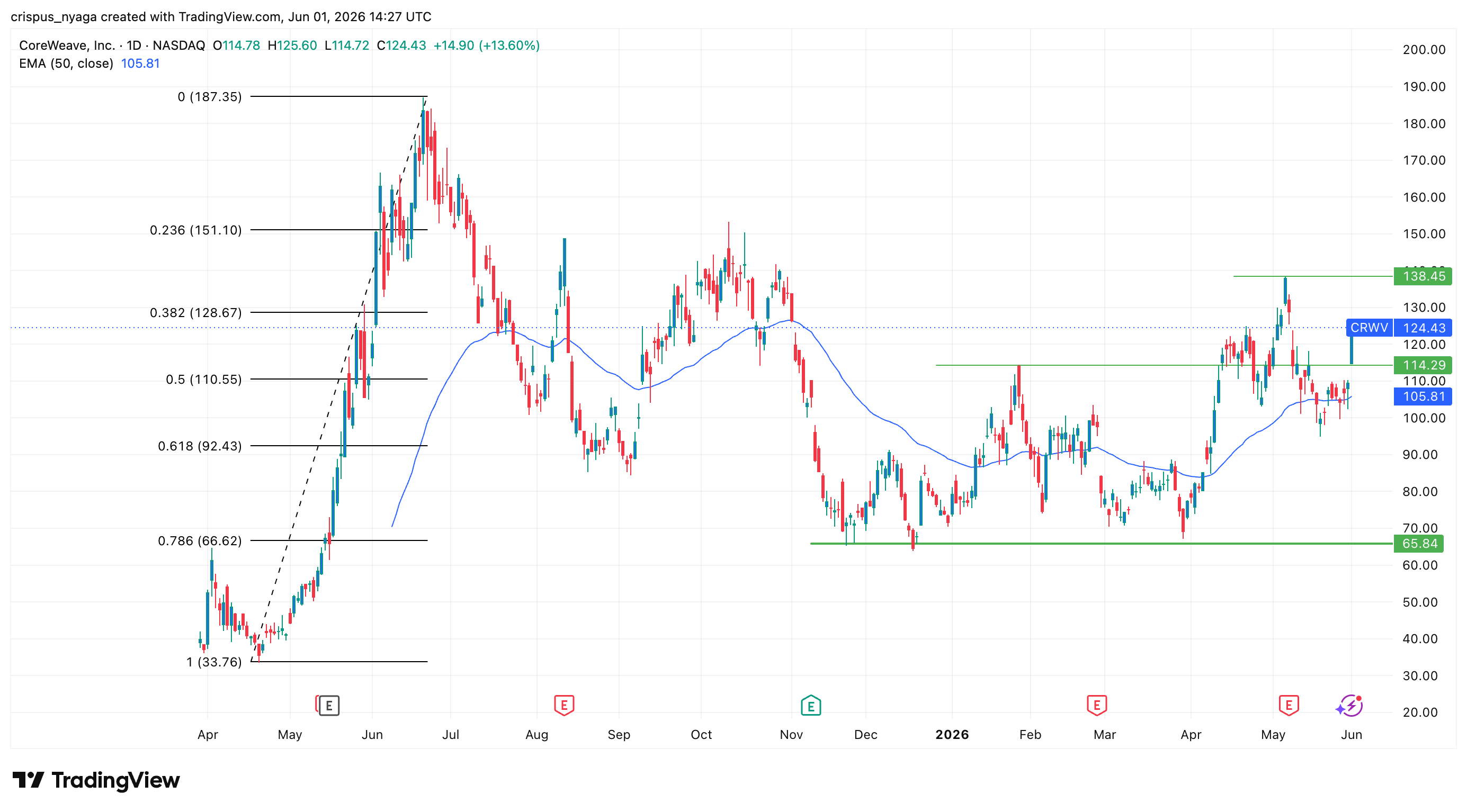Click the green 114.29 price label

(x=1423, y=365)
